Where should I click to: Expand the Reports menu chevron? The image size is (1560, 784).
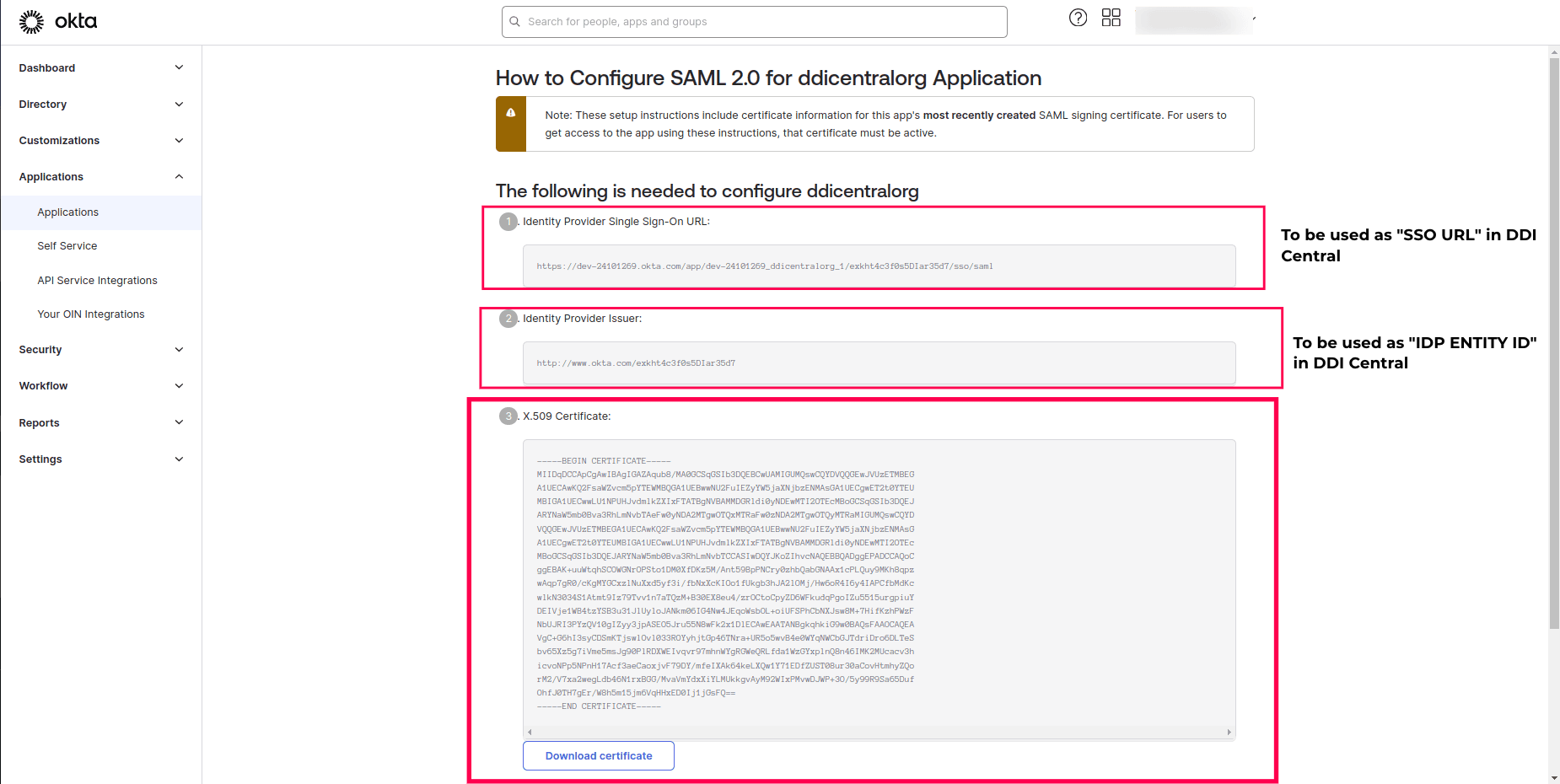(179, 422)
